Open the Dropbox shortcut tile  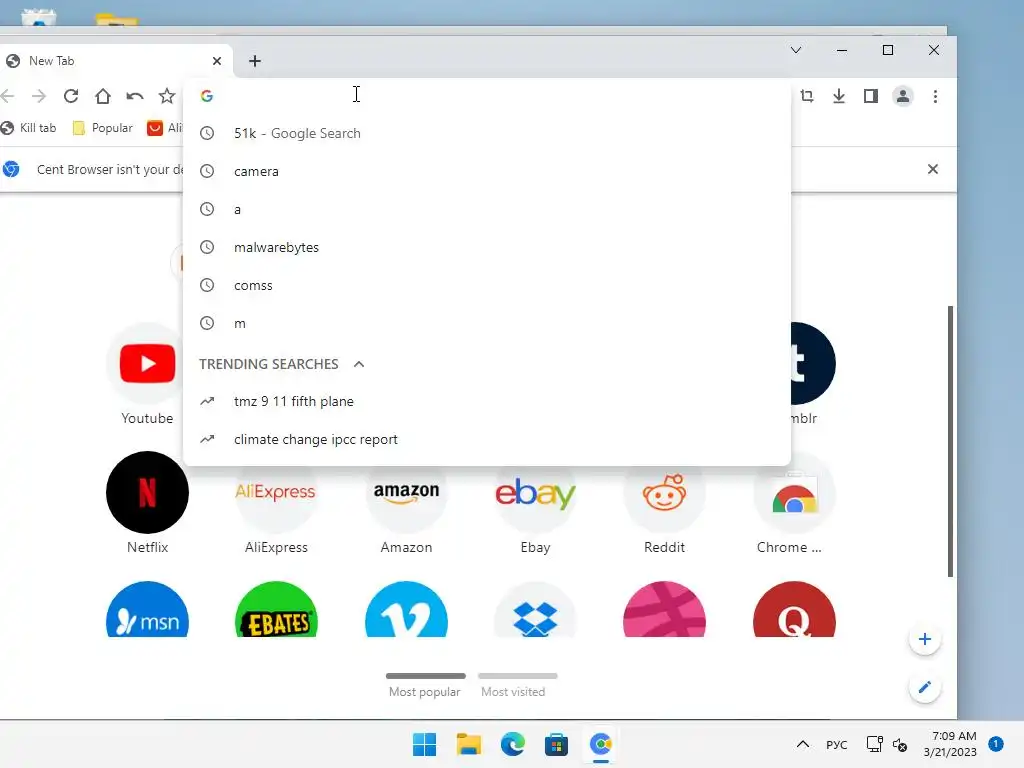536,609
